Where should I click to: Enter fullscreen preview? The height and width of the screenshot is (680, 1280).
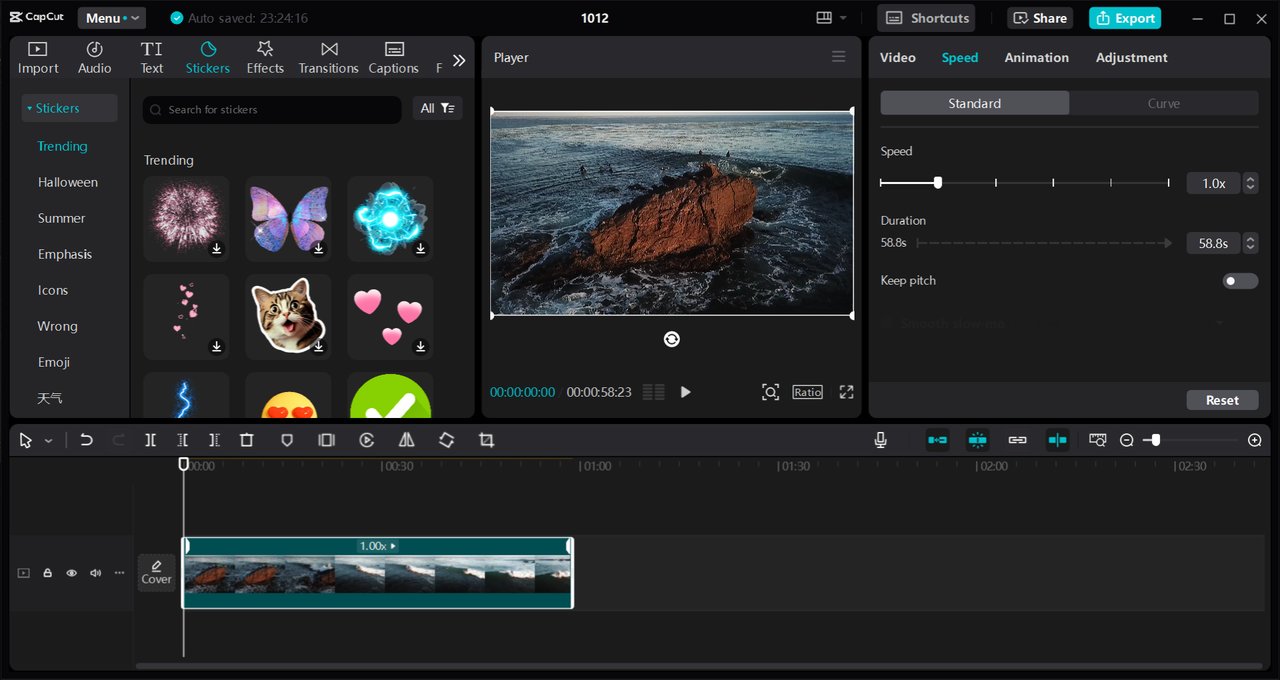[x=846, y=392]
